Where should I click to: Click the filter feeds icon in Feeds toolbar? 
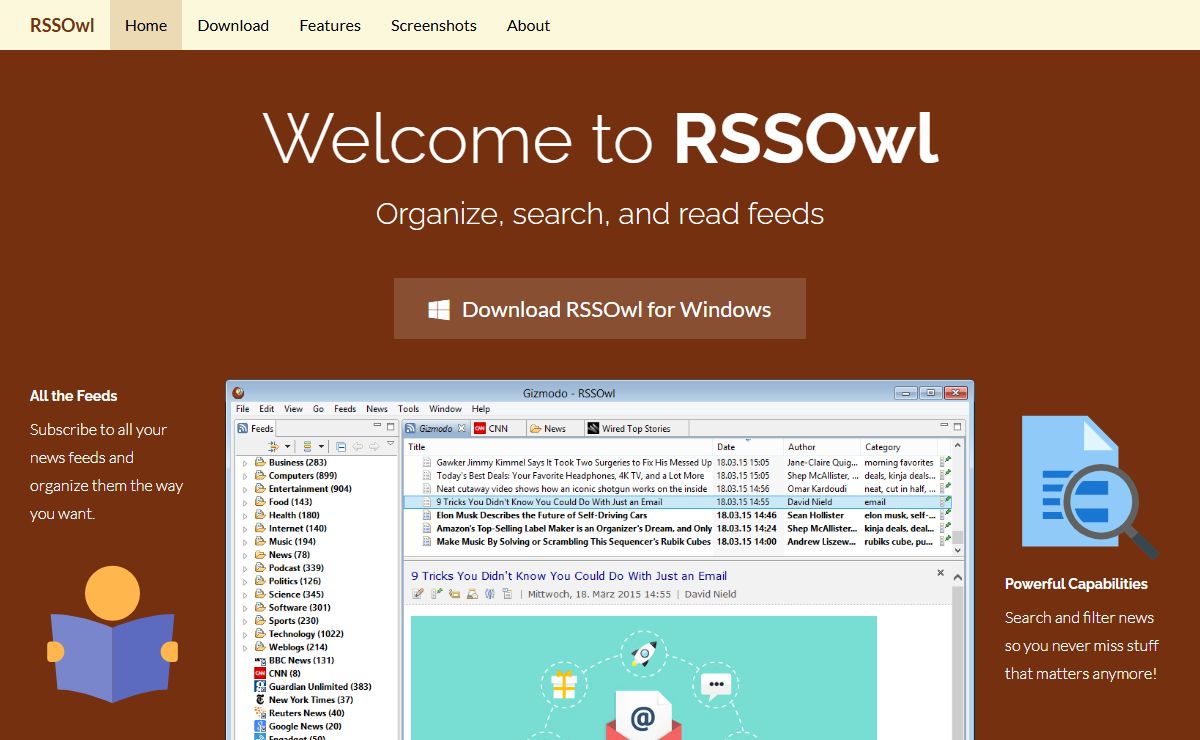pyautogui.click(x=273, y=446)
